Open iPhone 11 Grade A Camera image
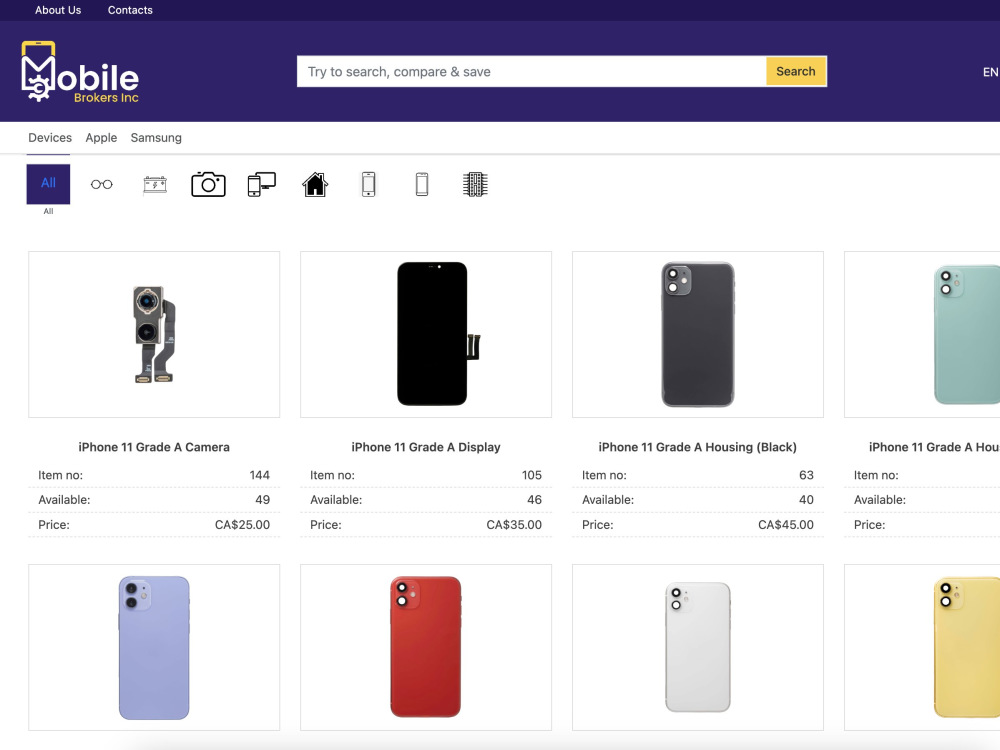Viewport: 1000px width, 750px height. point(154,334)
